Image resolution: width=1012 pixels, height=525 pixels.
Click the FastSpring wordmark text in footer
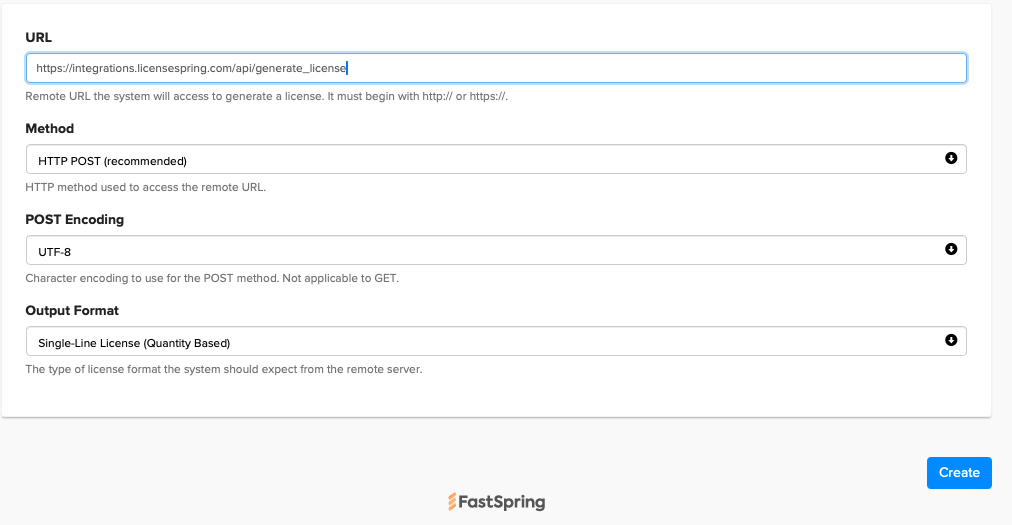(x=503, y=501)
